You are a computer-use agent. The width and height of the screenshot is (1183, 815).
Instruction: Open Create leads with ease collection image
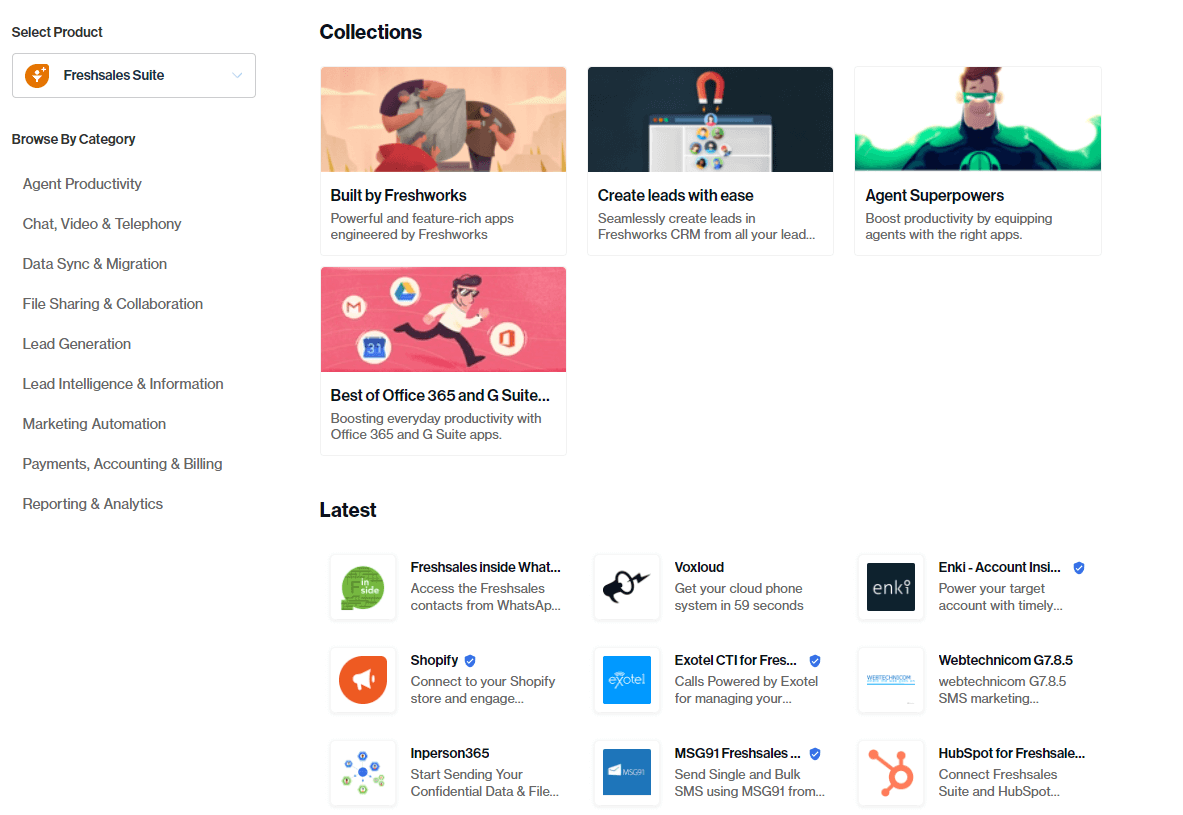pos(711,119)
